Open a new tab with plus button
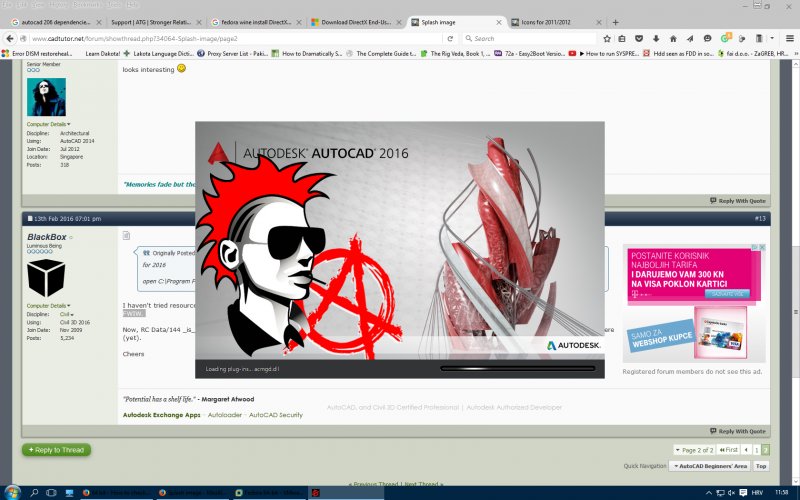The height and width of the screenshot is (500, 800). click(615, 22)
